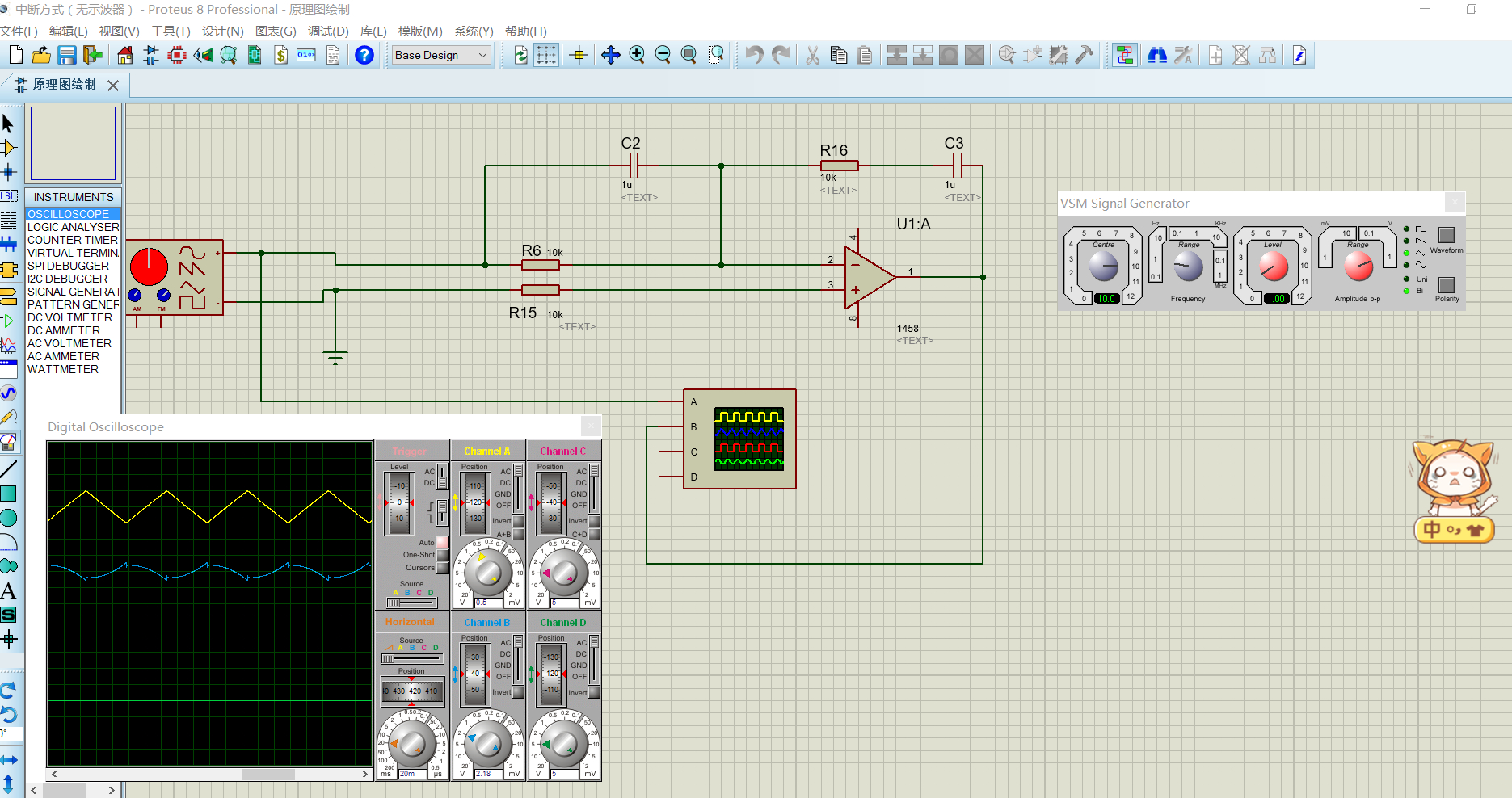This screenshot has width=1512, height=798.
Task: Enable the One-Shot trigger button
Action: point(442,556)
